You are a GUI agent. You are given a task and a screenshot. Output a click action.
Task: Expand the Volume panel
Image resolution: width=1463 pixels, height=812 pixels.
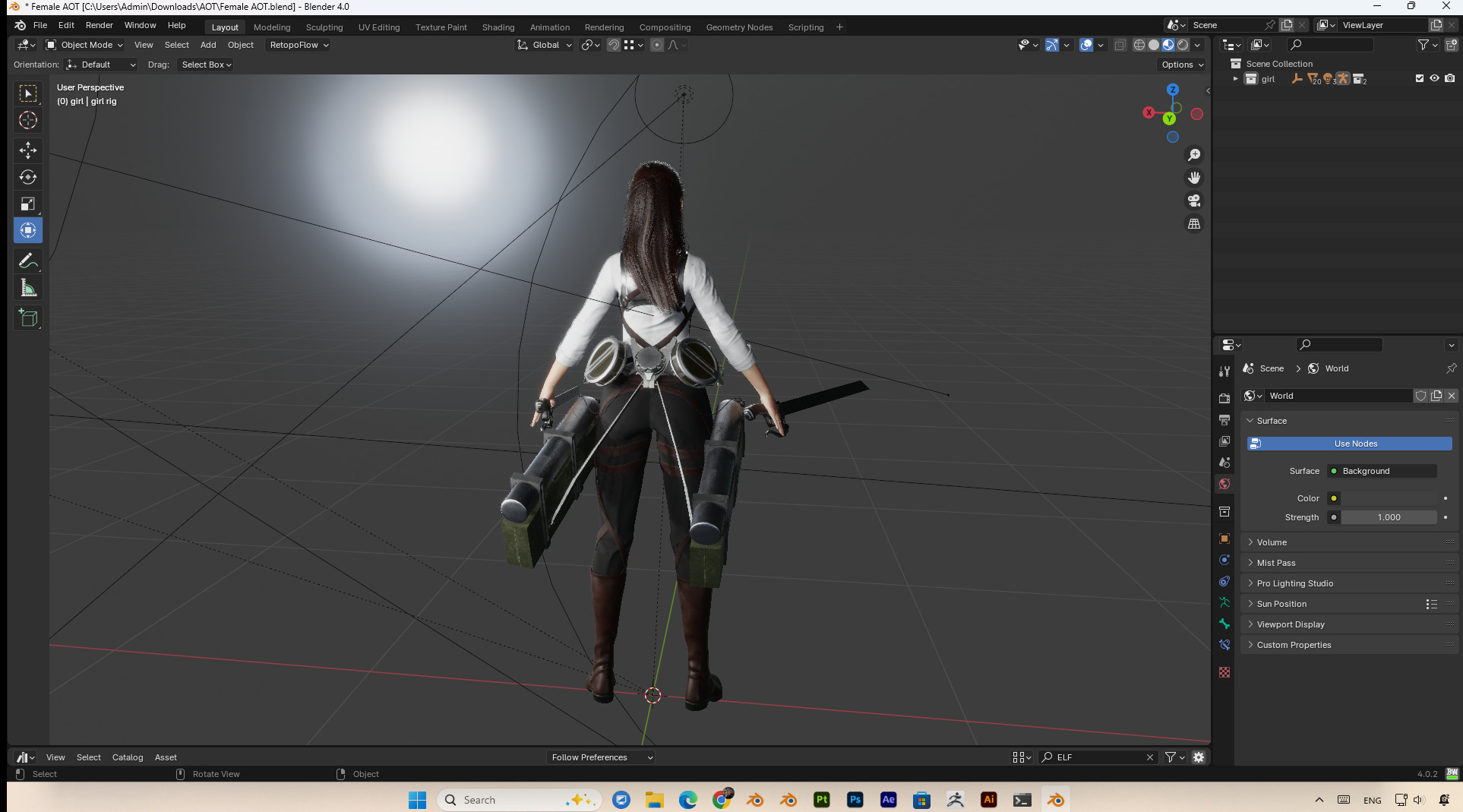tap(1348, 542)
